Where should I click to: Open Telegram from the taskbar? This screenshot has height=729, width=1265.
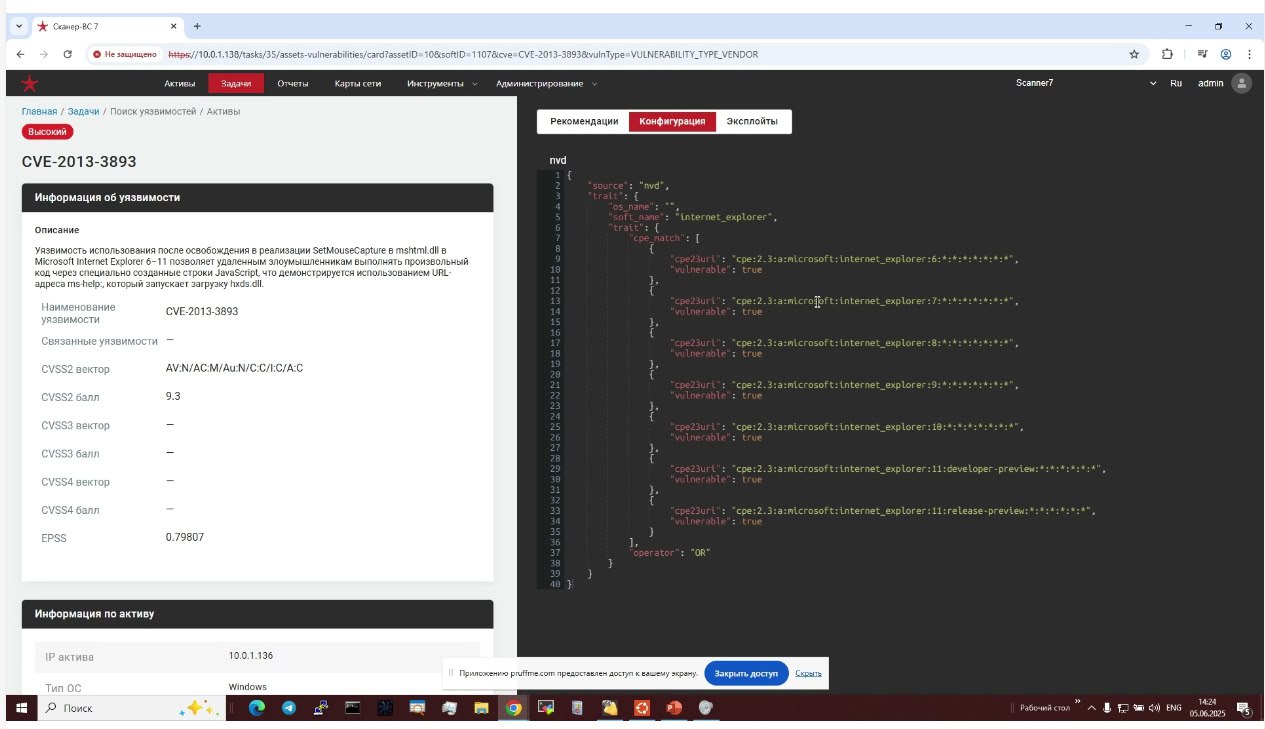(289, 708)
